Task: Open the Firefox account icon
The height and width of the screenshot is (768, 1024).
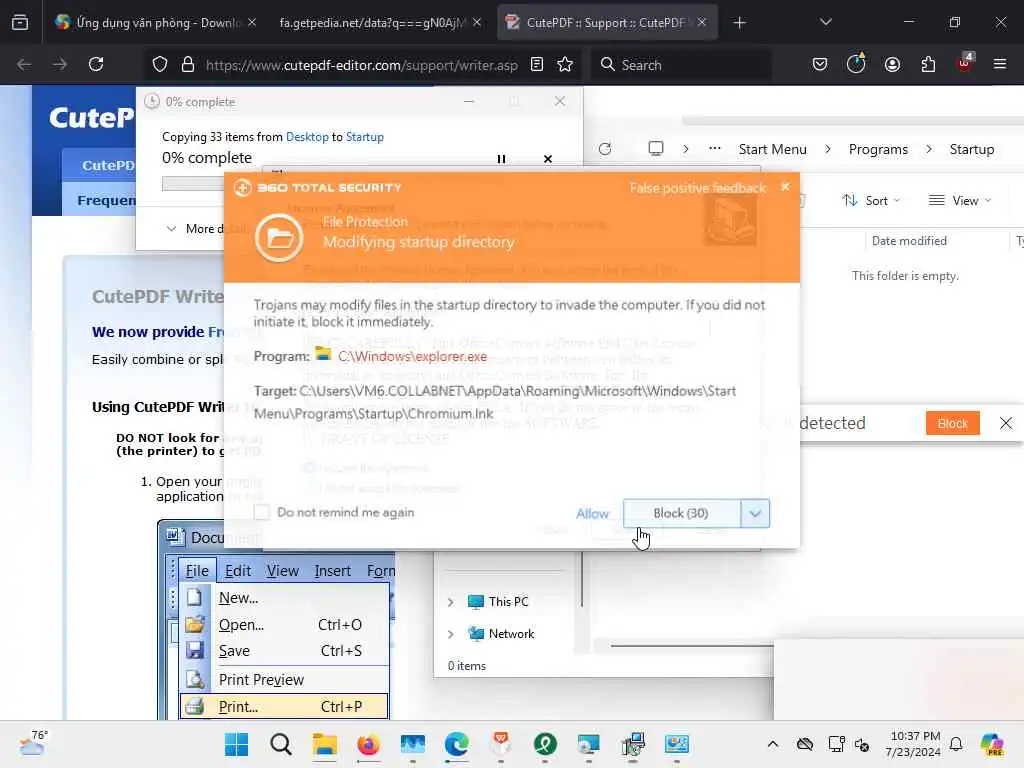Action: click(x=892, y=64)
